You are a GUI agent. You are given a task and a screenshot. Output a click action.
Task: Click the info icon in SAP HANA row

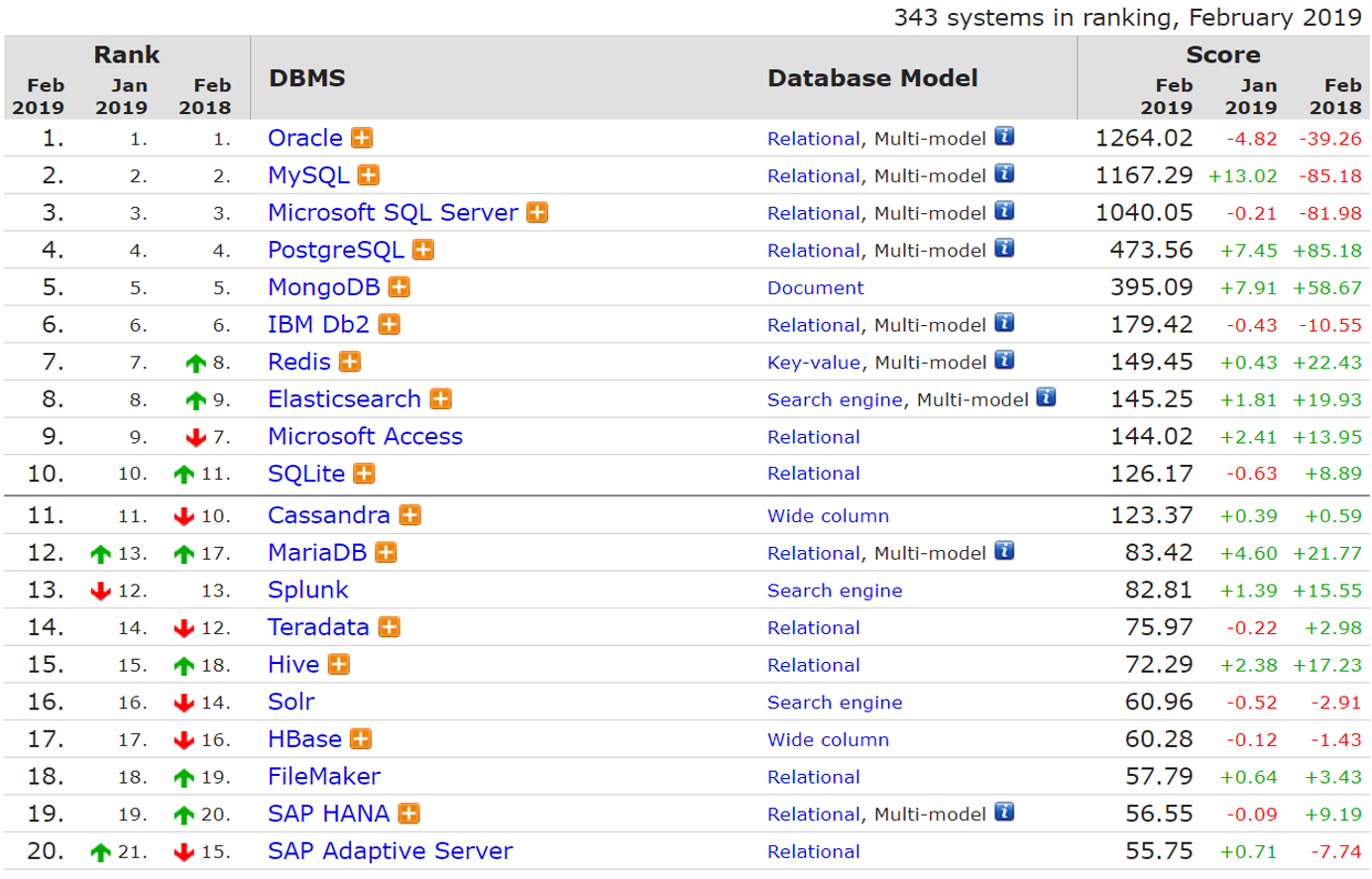[1004, 812]
